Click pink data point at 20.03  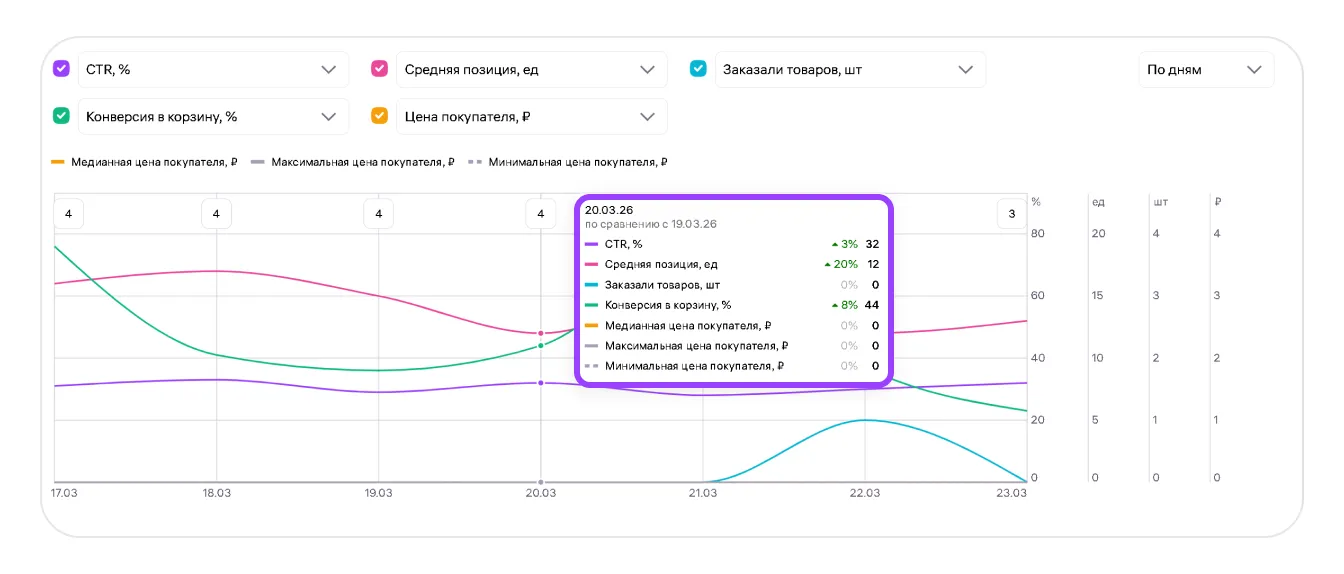(541, 333)
